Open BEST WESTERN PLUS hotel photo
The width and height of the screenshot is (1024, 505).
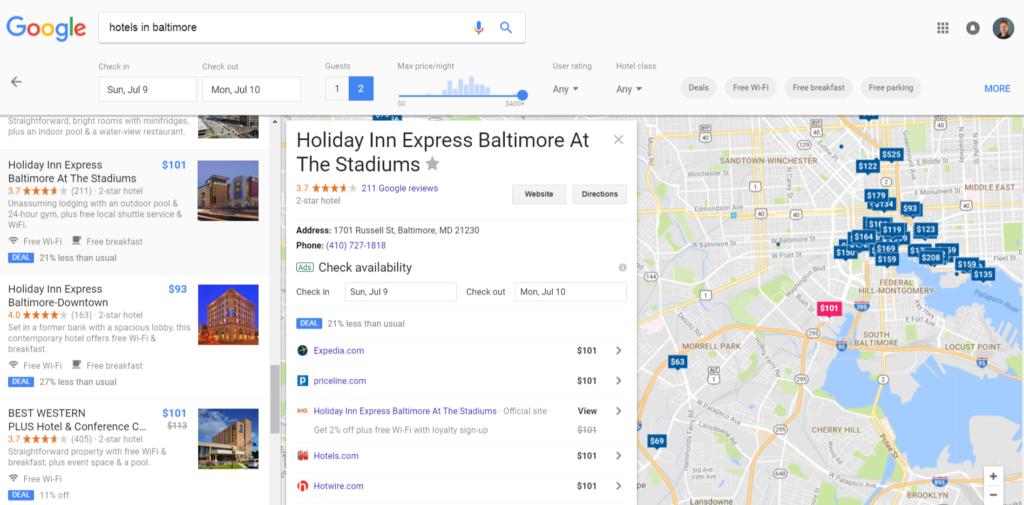pyautogui.click(x=228, y=438)
